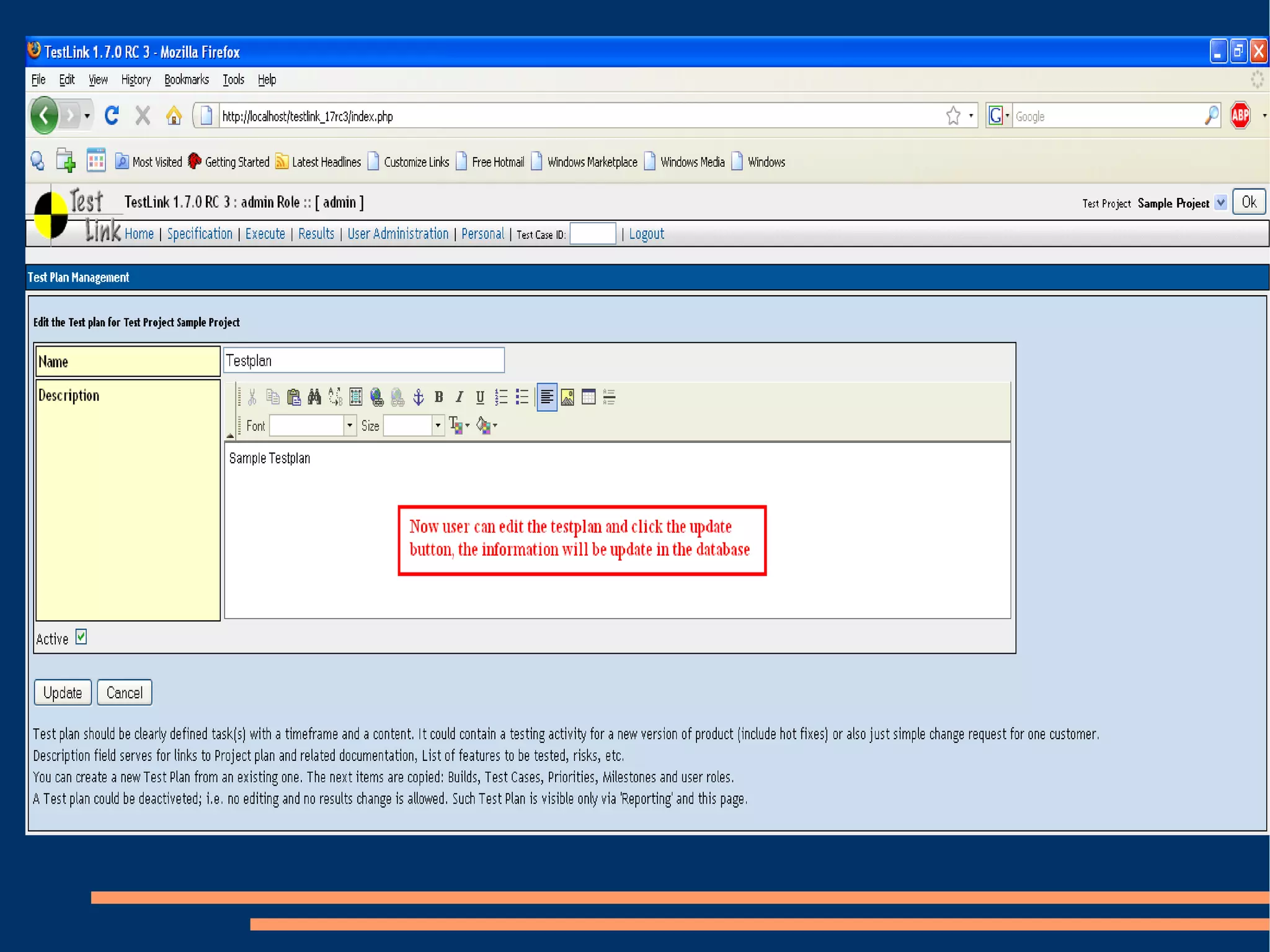Click the Stop loading X icon

tap(143, 115)
